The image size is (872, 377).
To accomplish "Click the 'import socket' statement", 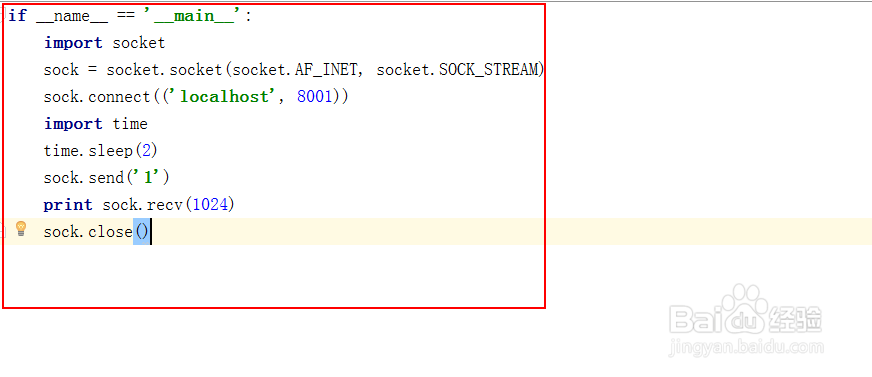I will coord(105,43).
